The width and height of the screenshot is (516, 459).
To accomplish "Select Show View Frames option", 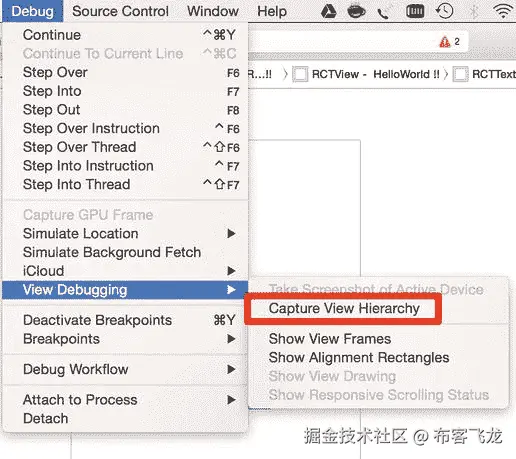I will pos(330,339).
